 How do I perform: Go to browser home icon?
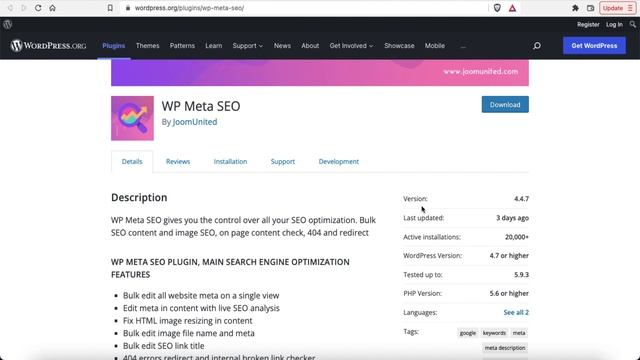[52, 8]
